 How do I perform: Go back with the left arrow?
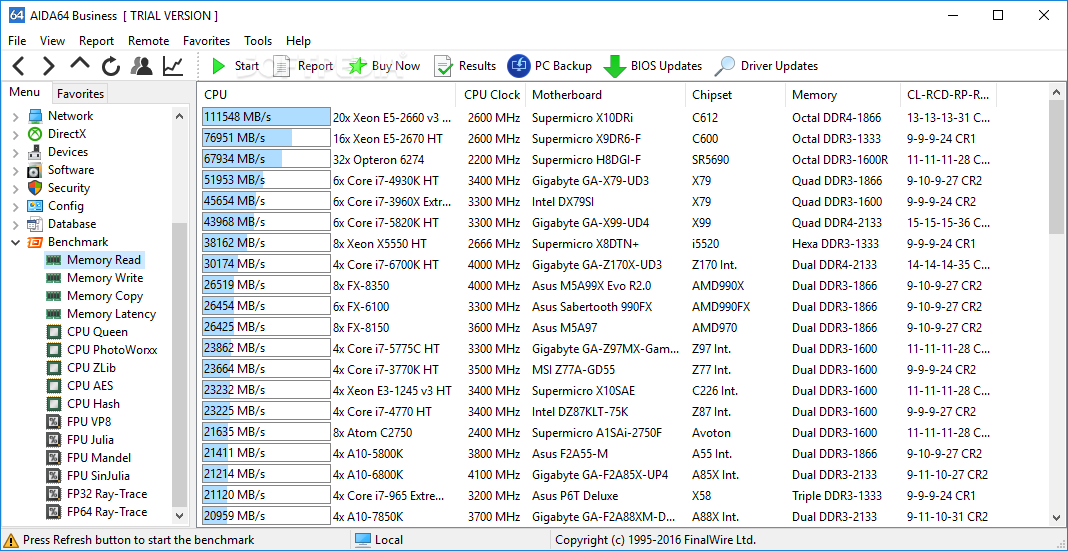tap(18, 66)
